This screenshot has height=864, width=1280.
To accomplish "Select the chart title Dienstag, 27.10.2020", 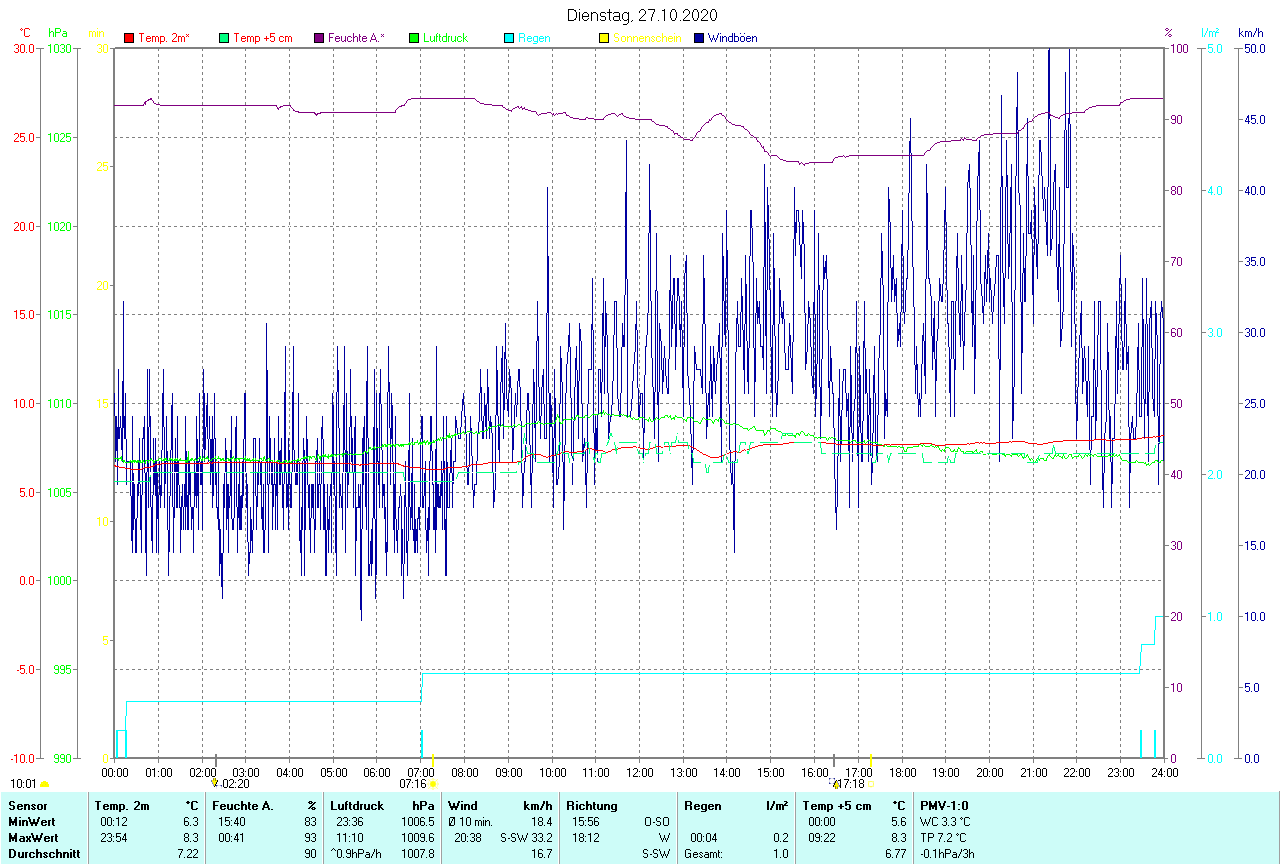I will (x=641, y=15).
